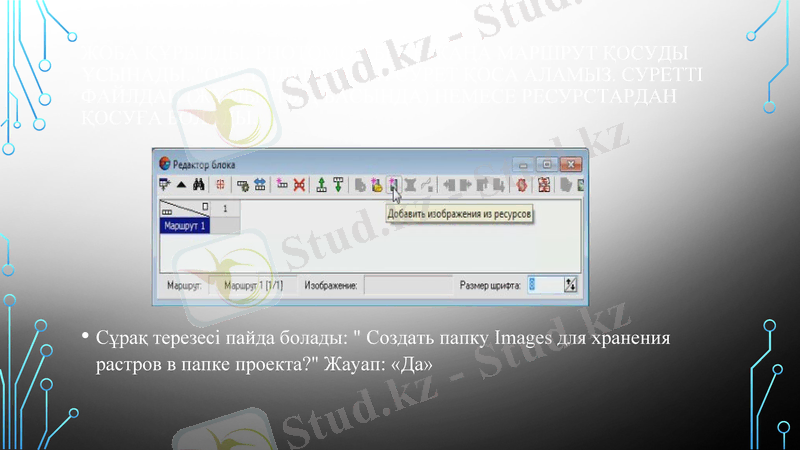Click the greyed-out copy pages icon
The width and height of the screenshot is (800, 450).
coord(360,185)
